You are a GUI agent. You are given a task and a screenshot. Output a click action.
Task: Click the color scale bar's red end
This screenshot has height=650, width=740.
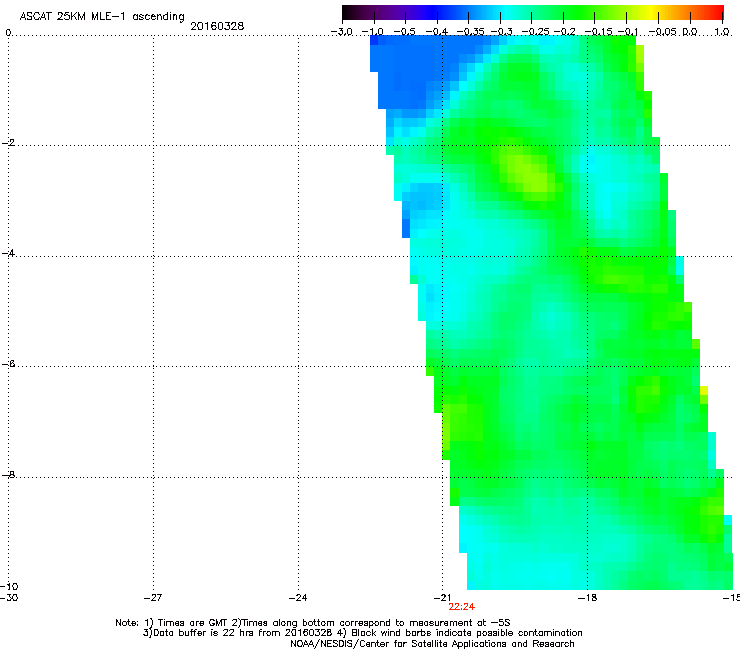tap(716, 13)
